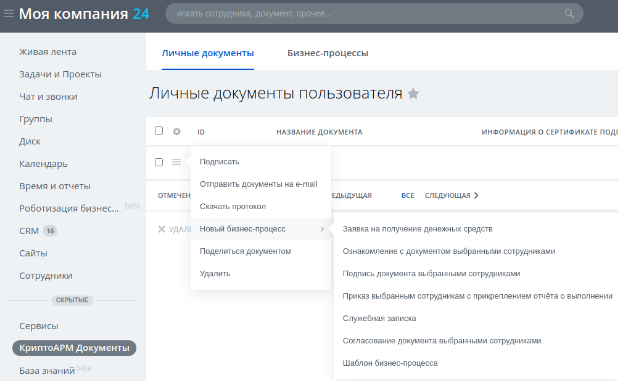Choose Подпись документа выбранными сотрудниками
Viewport: 619px width, 383px height.
(x=431, y=274)
